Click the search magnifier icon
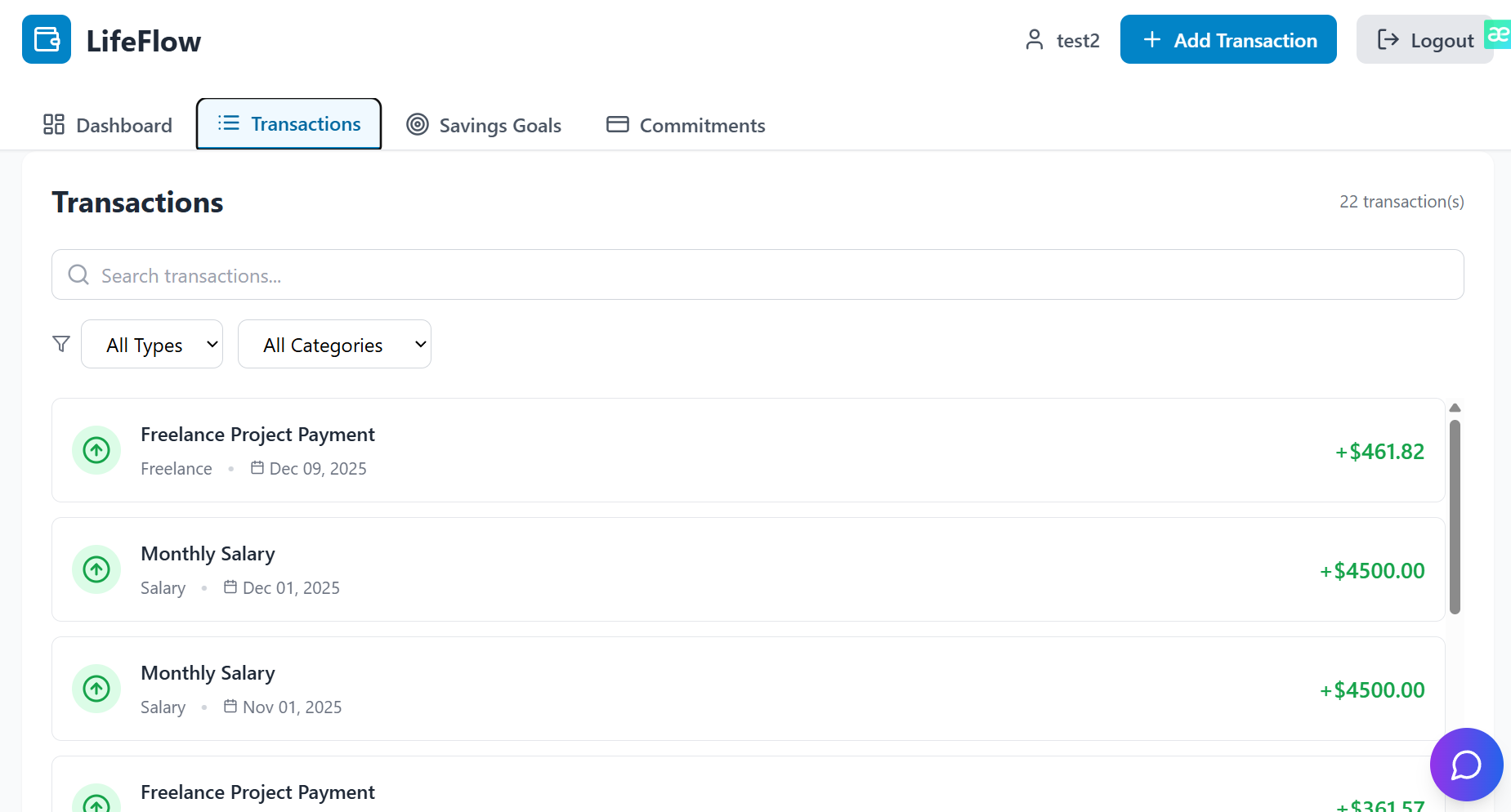1511x812 pixels. [78, 274]
